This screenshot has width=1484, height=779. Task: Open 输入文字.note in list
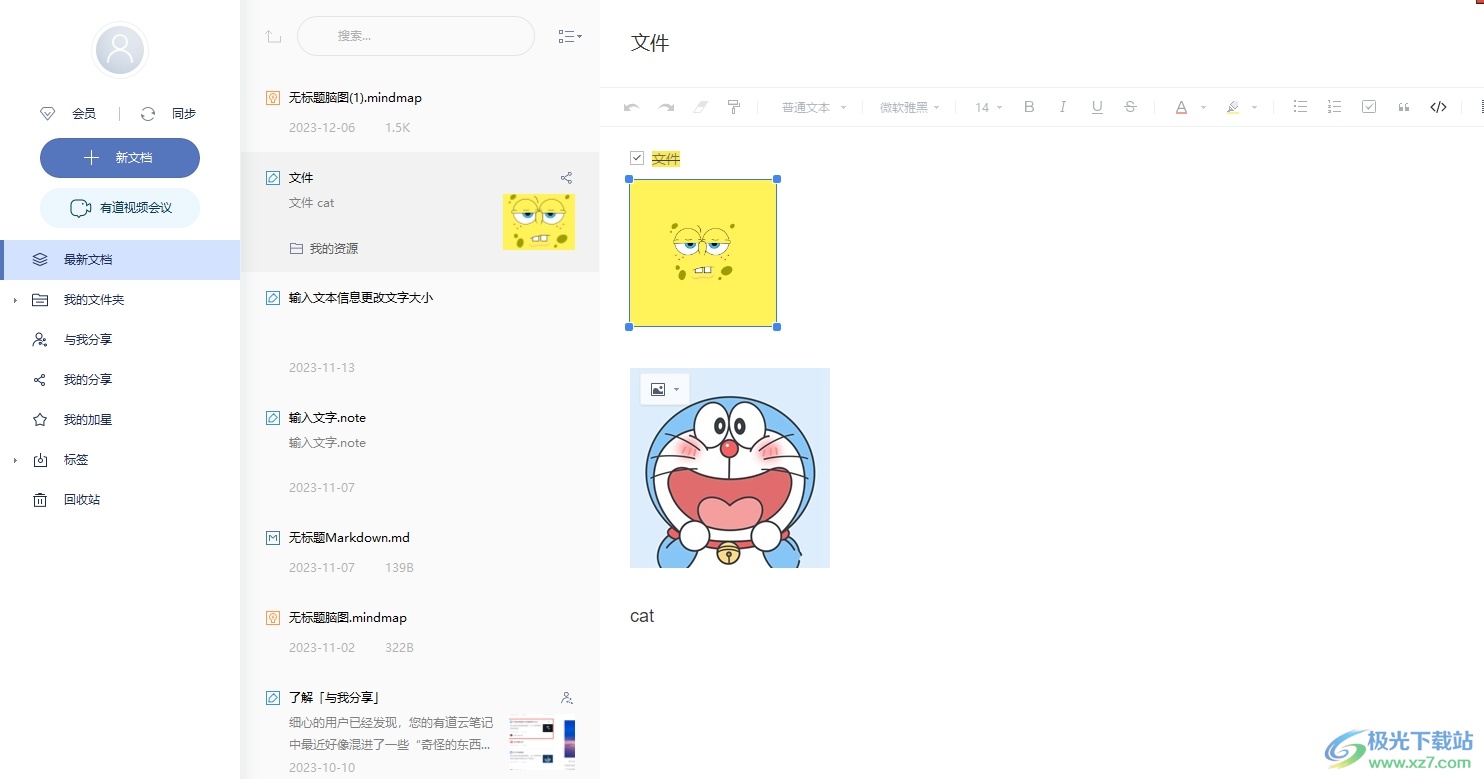tap(420, 452)
